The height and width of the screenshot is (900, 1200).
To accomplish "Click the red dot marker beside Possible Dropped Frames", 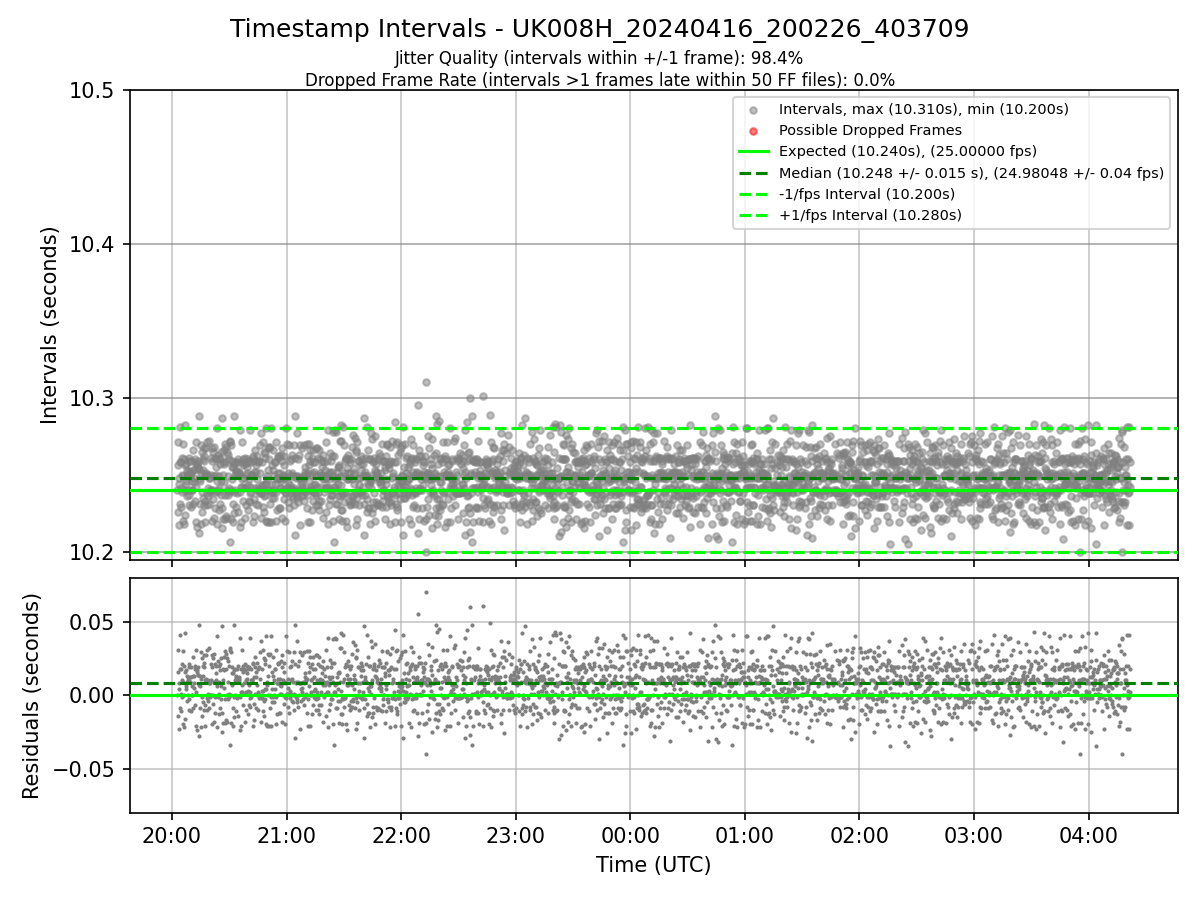I will tap(754, 131).
